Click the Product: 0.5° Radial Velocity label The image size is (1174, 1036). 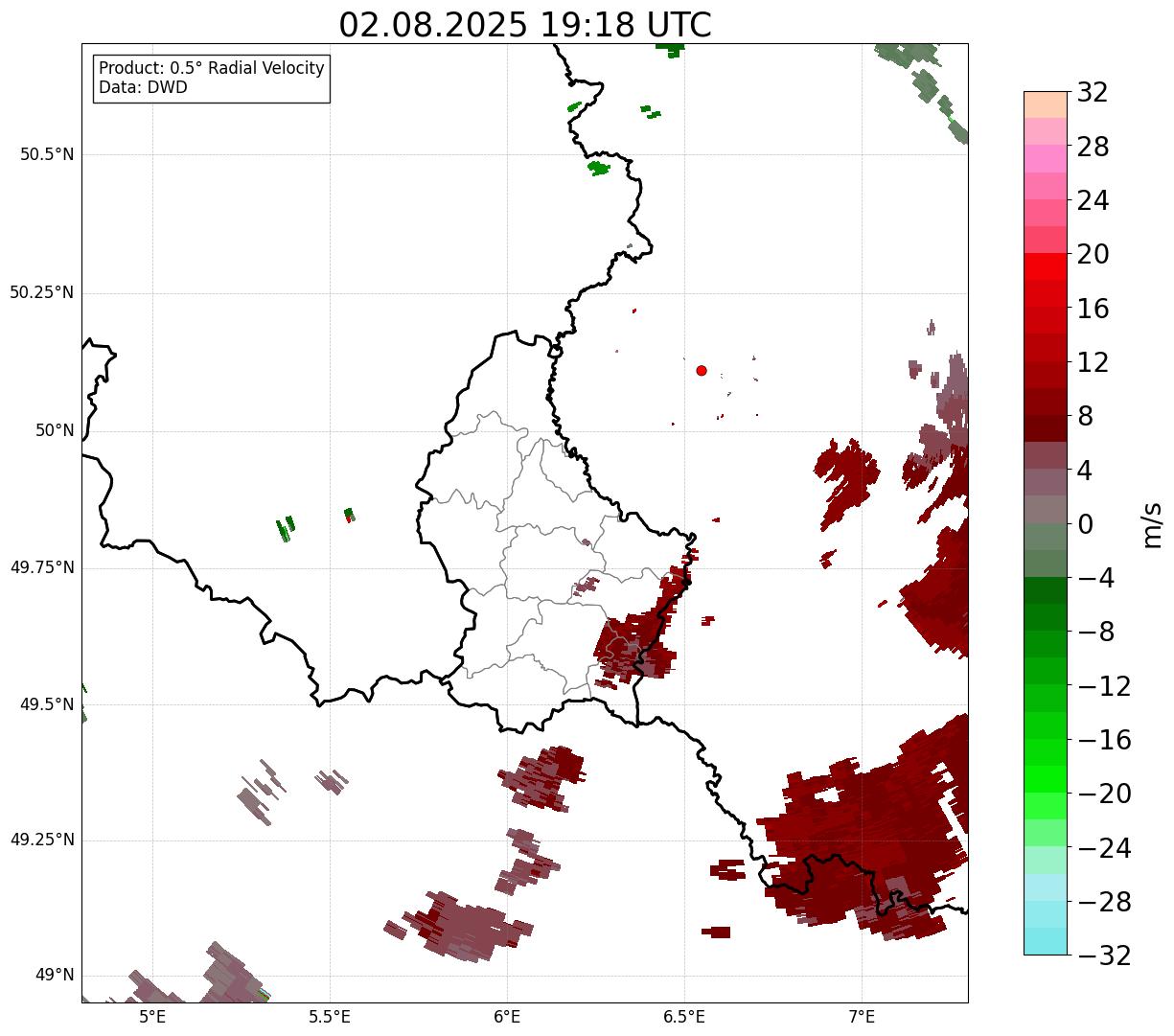pos(212,69)
